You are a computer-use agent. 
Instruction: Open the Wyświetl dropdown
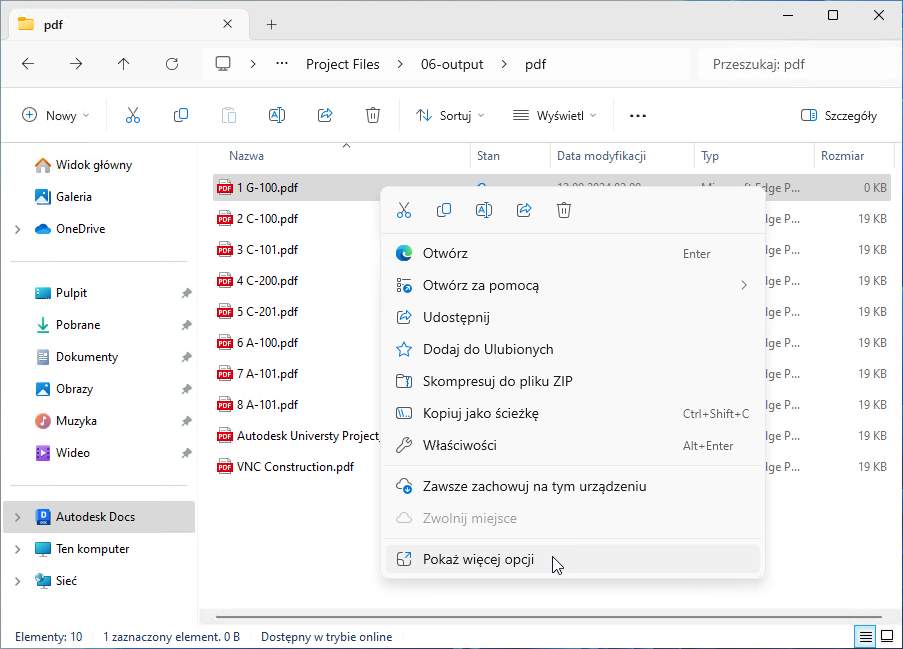pyautogui.click(x=555, y=116)
